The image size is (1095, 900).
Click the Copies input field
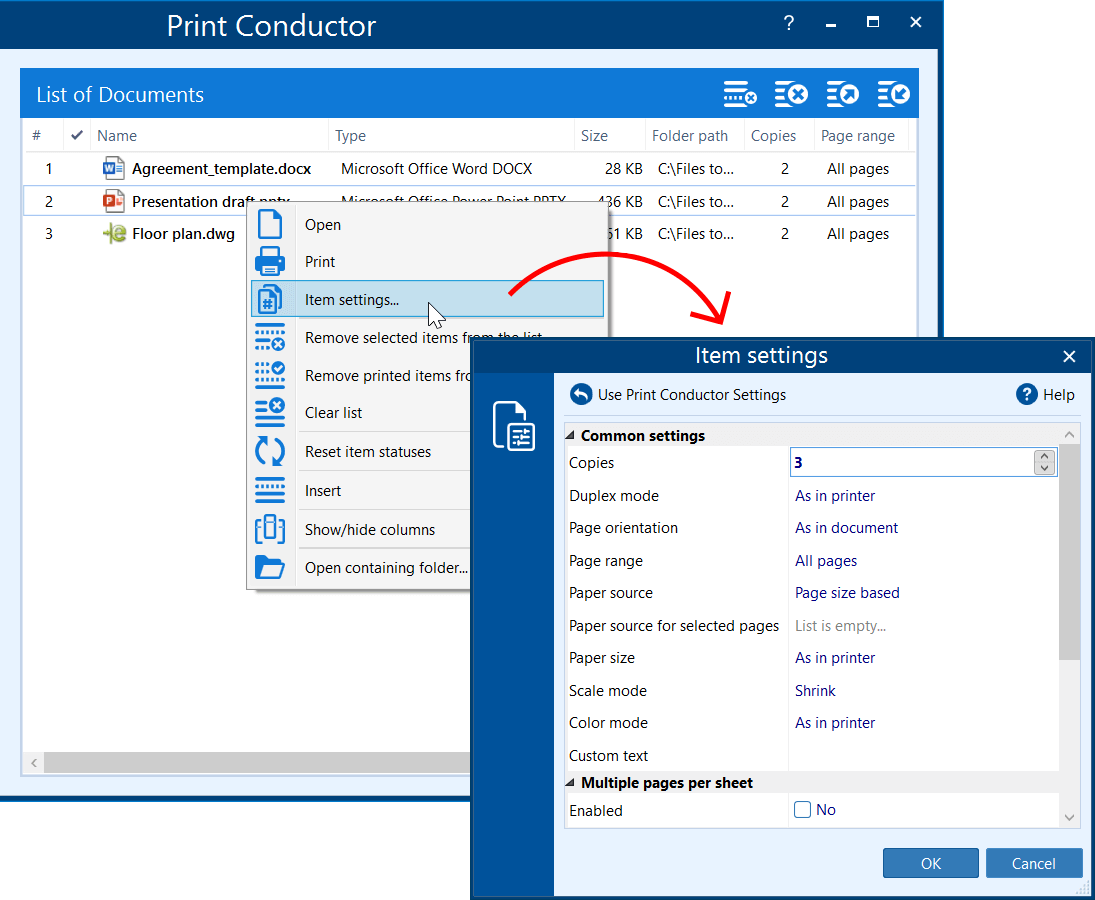[910, 463]
